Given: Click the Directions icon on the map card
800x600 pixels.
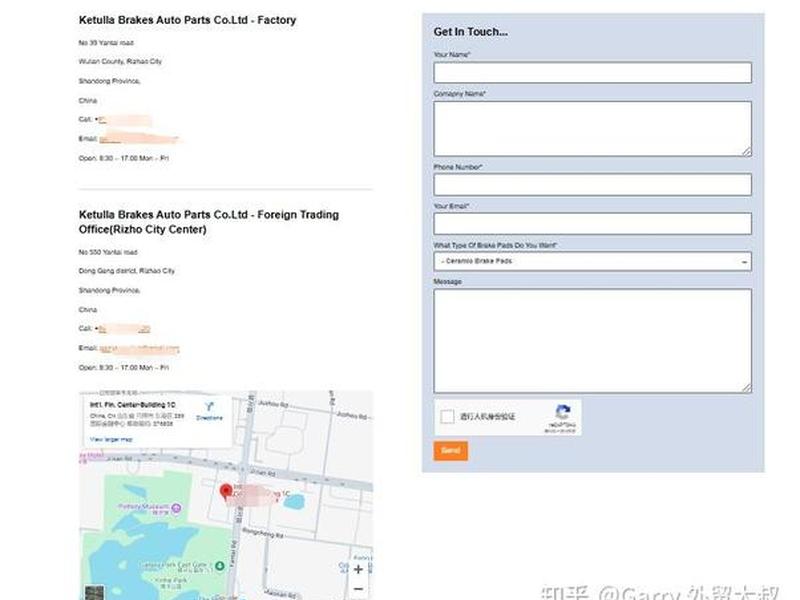Looking at the screenshot, I should pyautogui.click(x=209, y=407).
